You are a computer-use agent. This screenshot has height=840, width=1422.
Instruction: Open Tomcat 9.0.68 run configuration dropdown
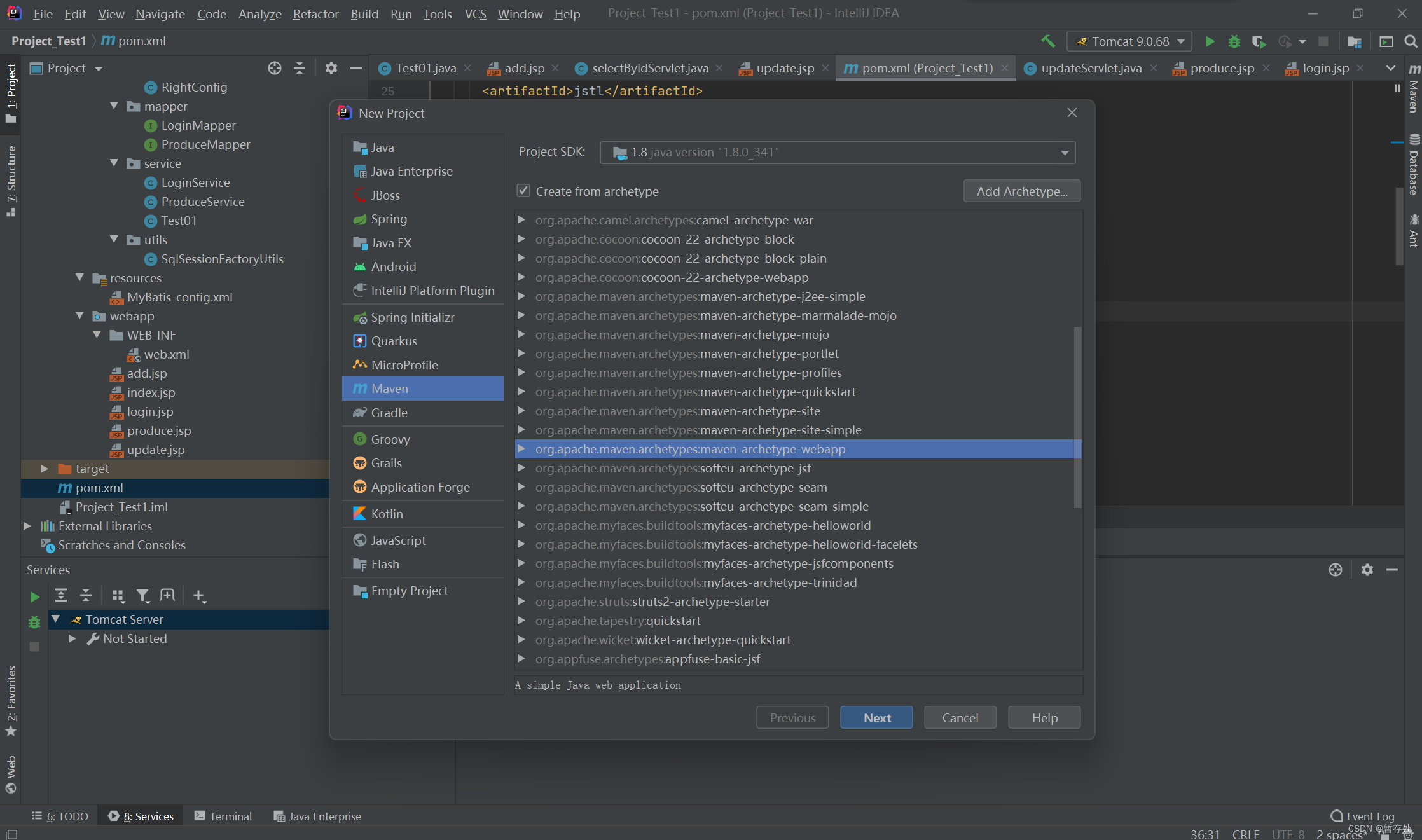[1129, 41]
